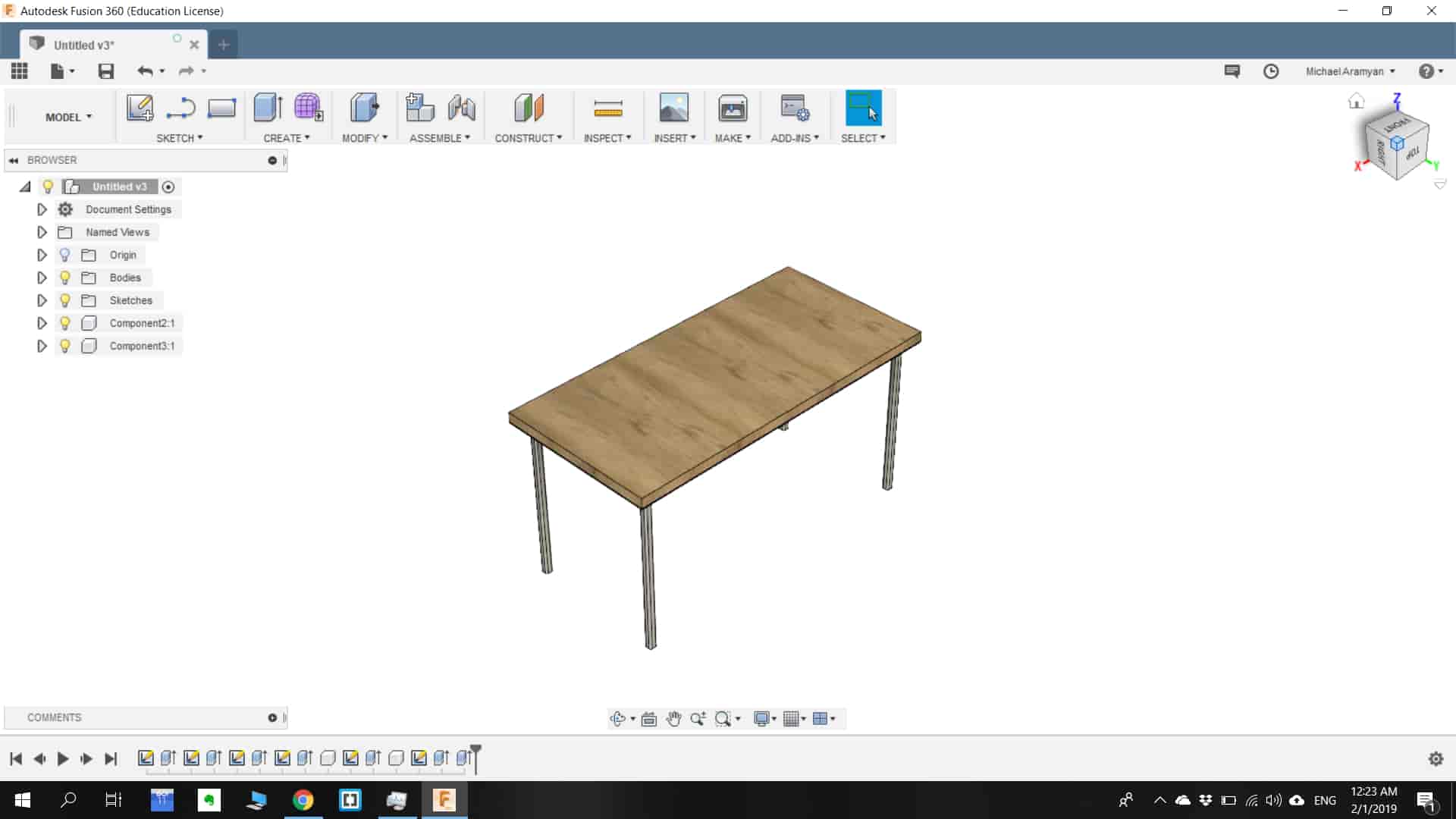
Task: Click the Create Form icon
Action: [x=309, y=108]
